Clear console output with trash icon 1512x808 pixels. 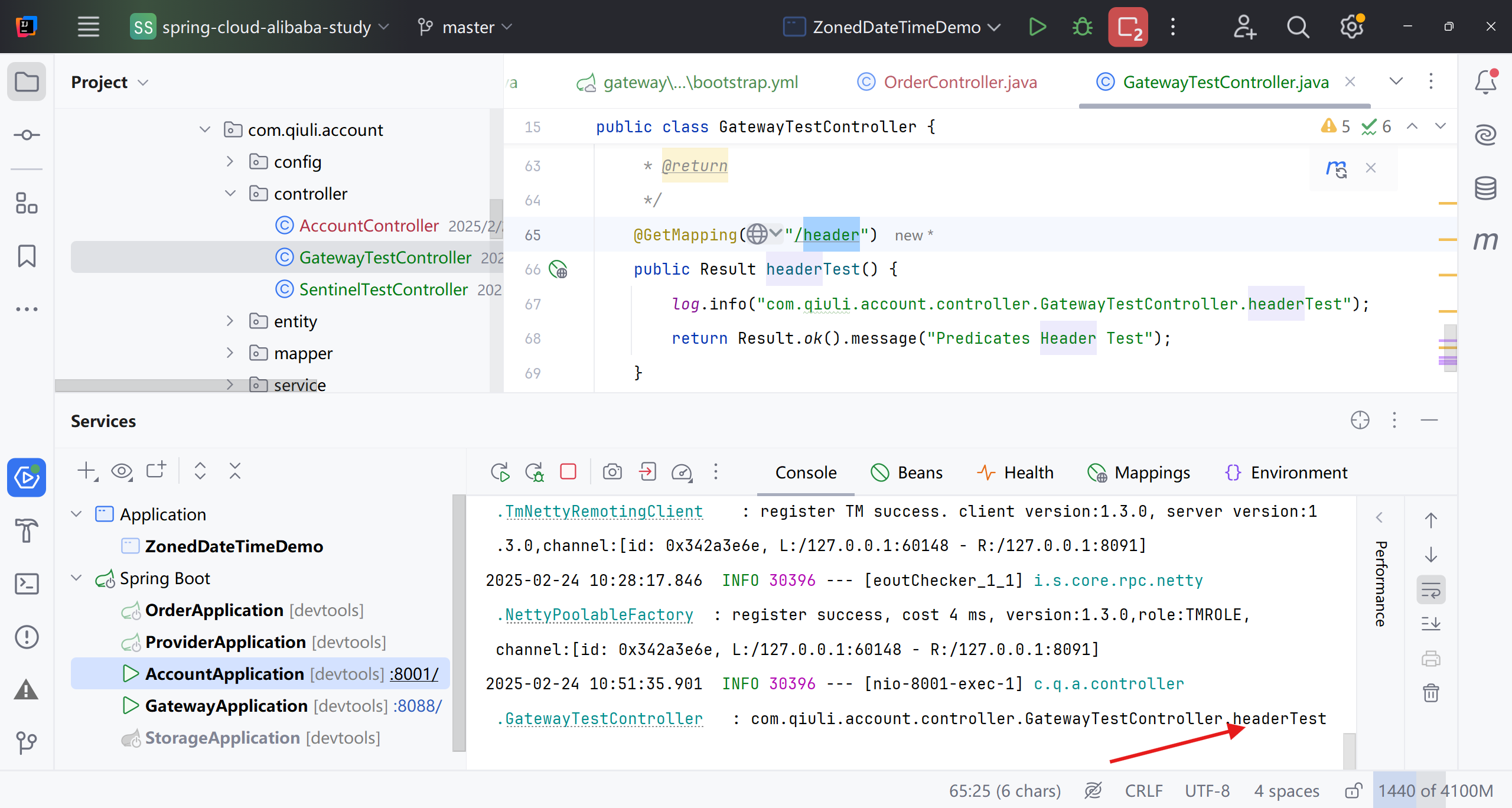1430,693
